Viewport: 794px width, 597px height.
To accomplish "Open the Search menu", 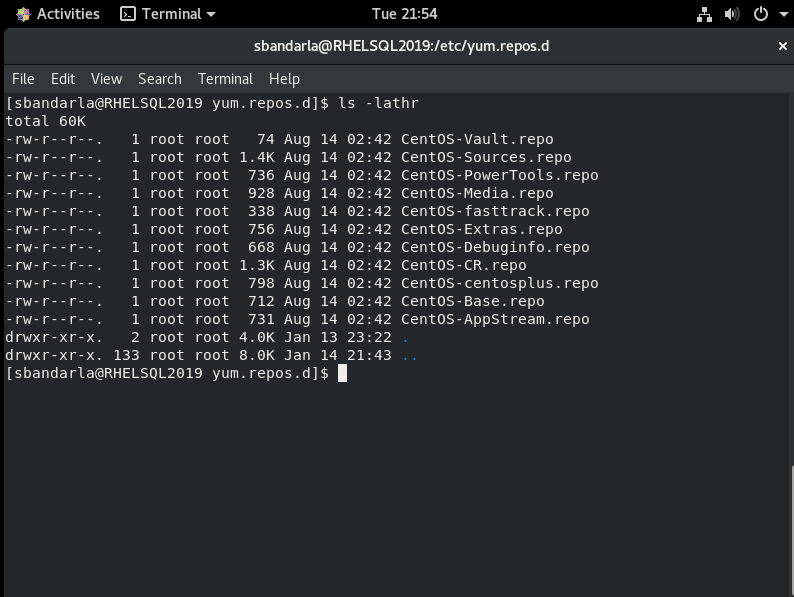I will coord(159,79).
